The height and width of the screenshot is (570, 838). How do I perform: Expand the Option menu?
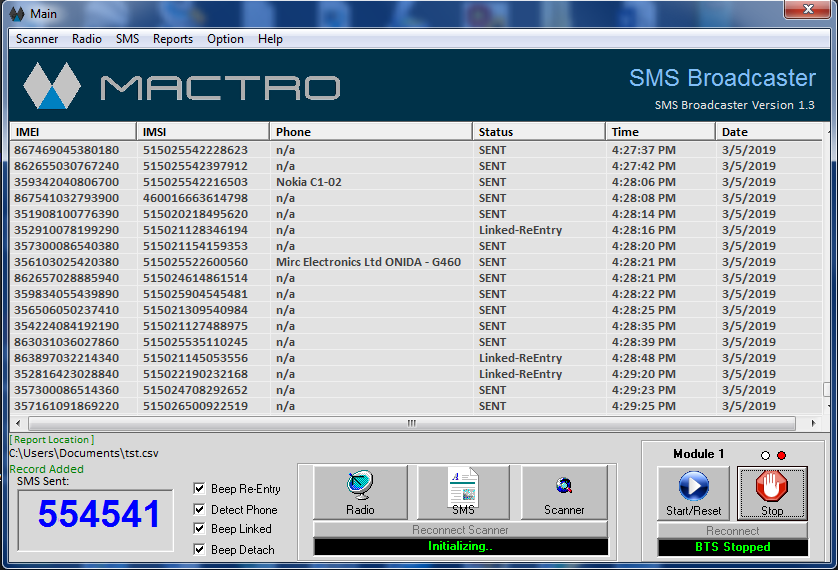click(225, 39)
